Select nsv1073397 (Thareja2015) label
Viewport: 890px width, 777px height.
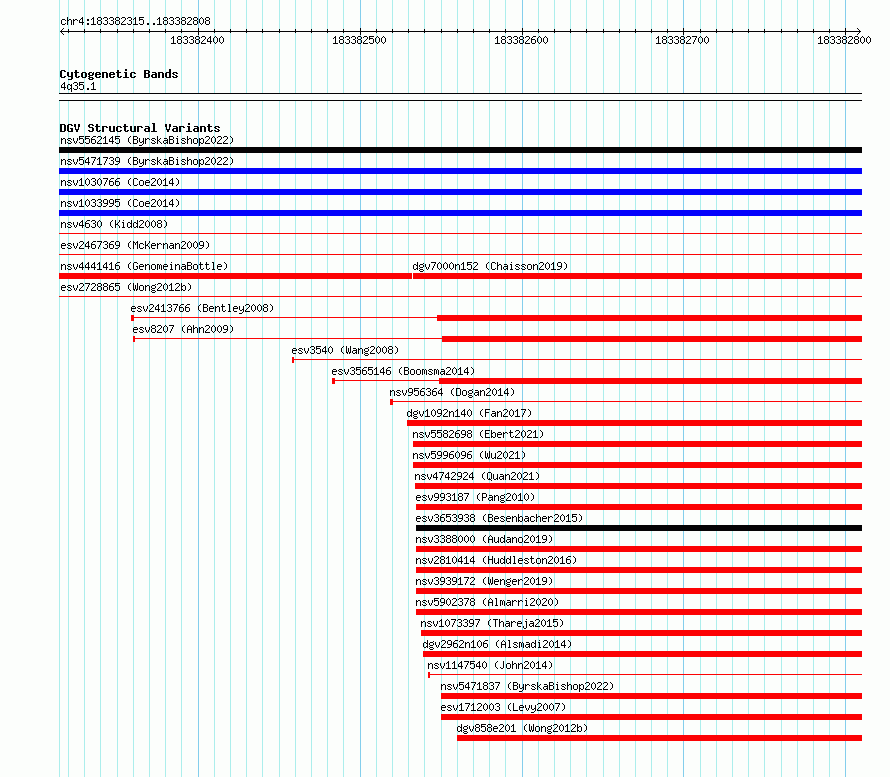pos(492,623)
